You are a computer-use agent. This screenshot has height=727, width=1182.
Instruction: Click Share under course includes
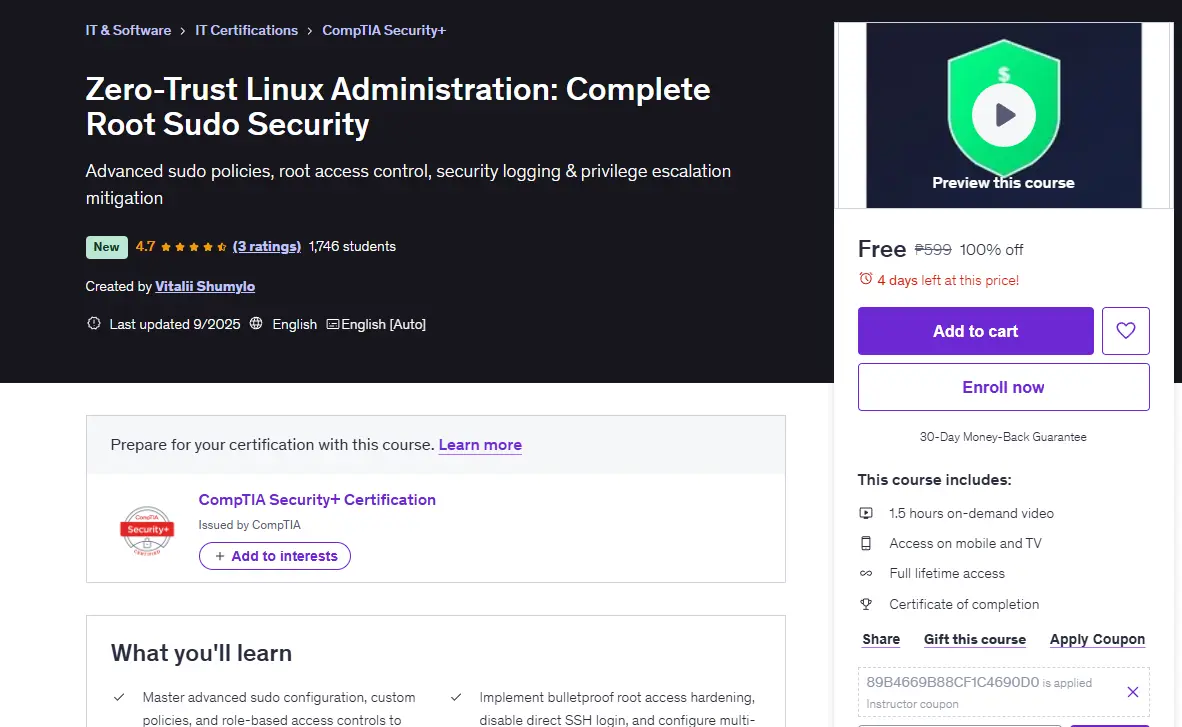pos(881,640)
